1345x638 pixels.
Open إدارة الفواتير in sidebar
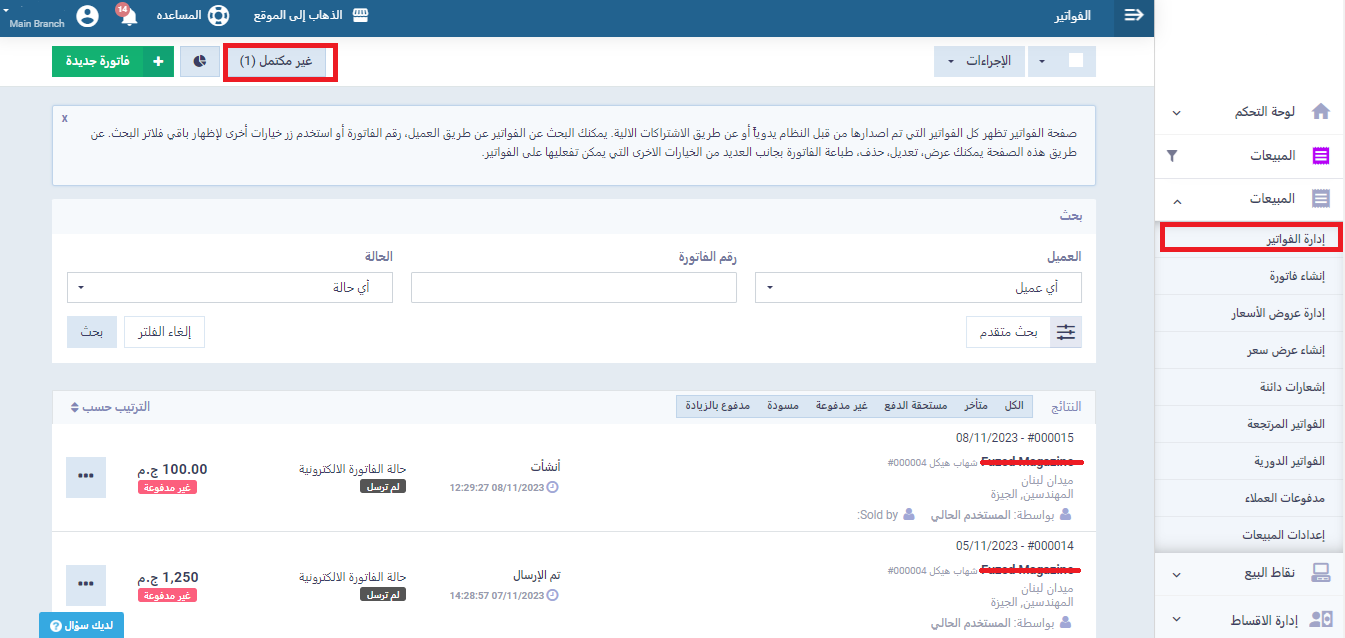point(1249,238)
